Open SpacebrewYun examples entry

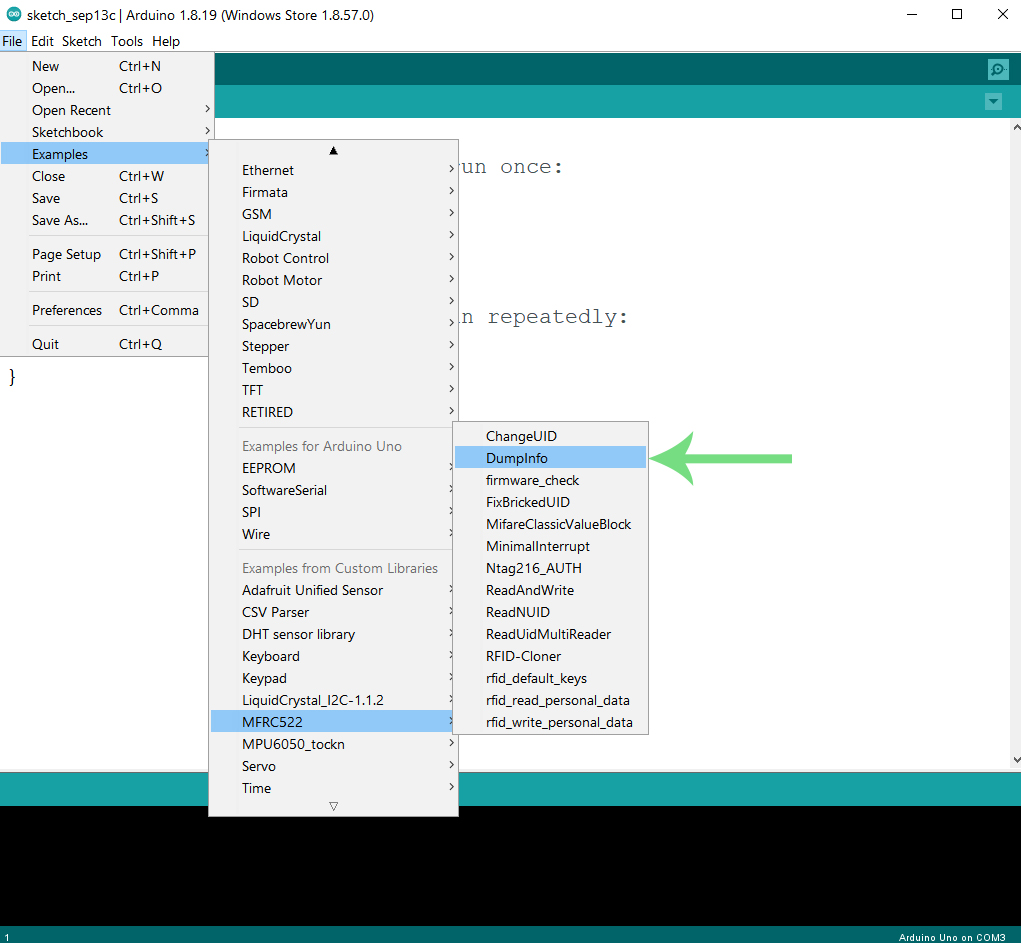pyautogui.click(x=333, y=324)
